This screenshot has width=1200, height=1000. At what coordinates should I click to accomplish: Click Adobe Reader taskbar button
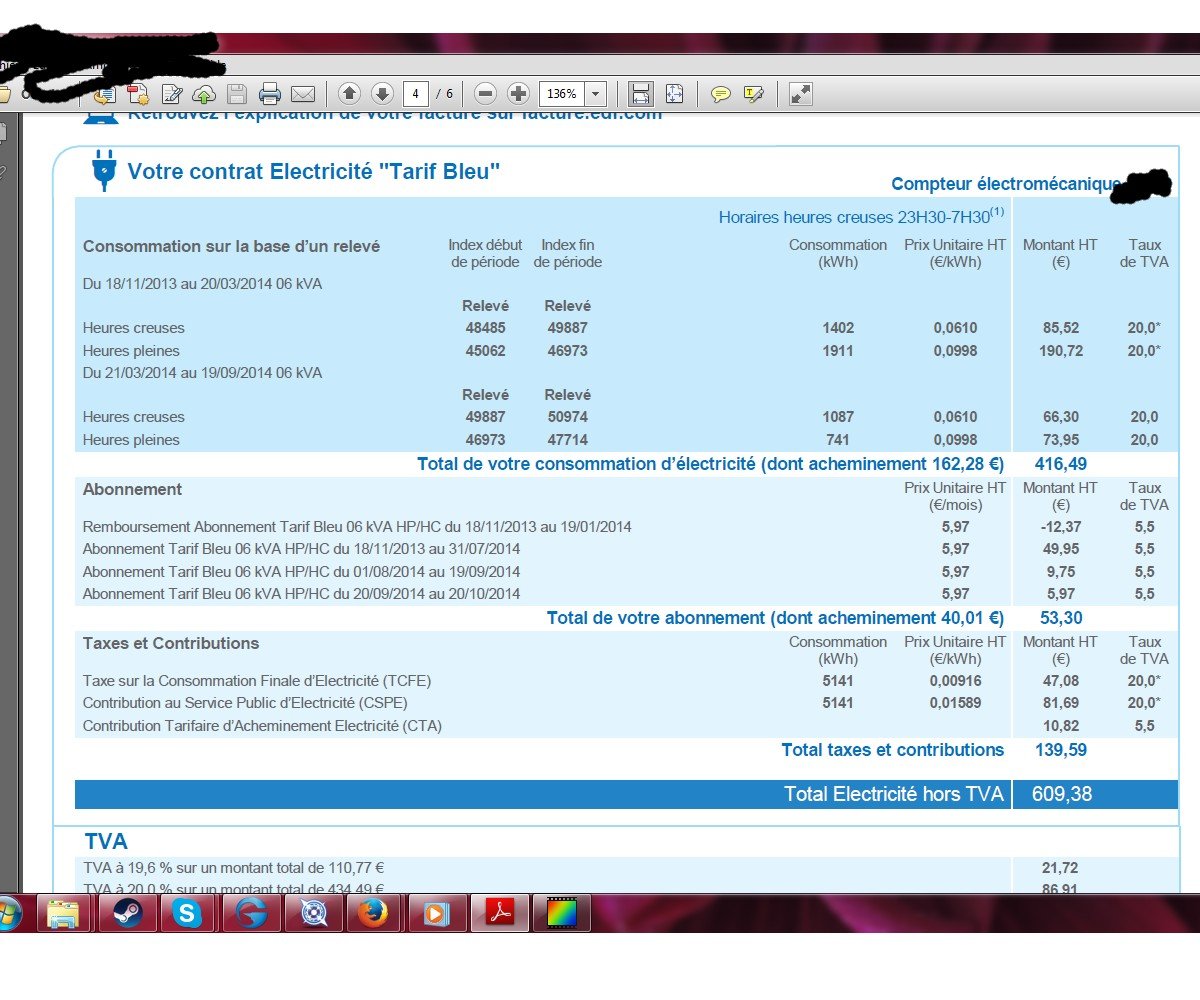pos(499,913)
